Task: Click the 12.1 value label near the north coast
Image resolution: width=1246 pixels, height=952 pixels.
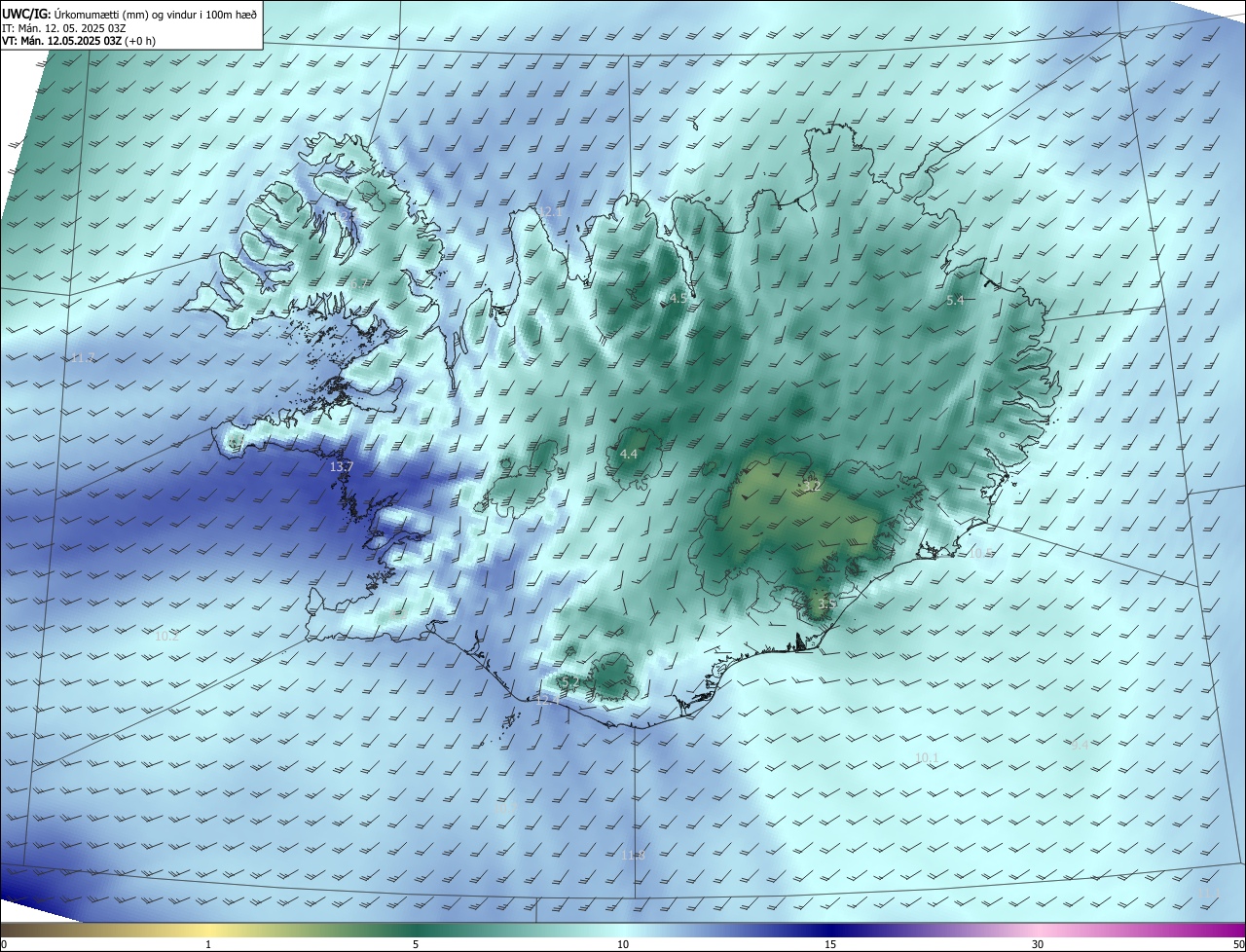Action: 550,211
